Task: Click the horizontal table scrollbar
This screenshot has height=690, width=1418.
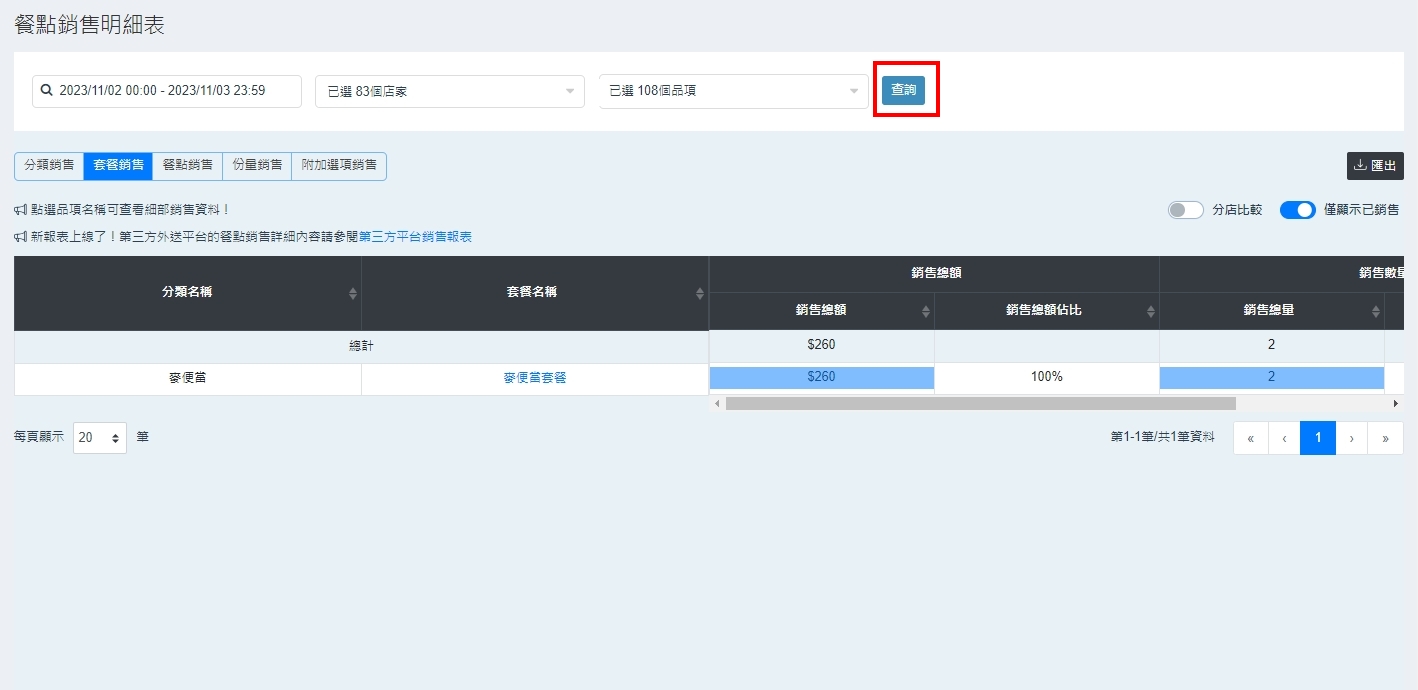Action: 980,404
